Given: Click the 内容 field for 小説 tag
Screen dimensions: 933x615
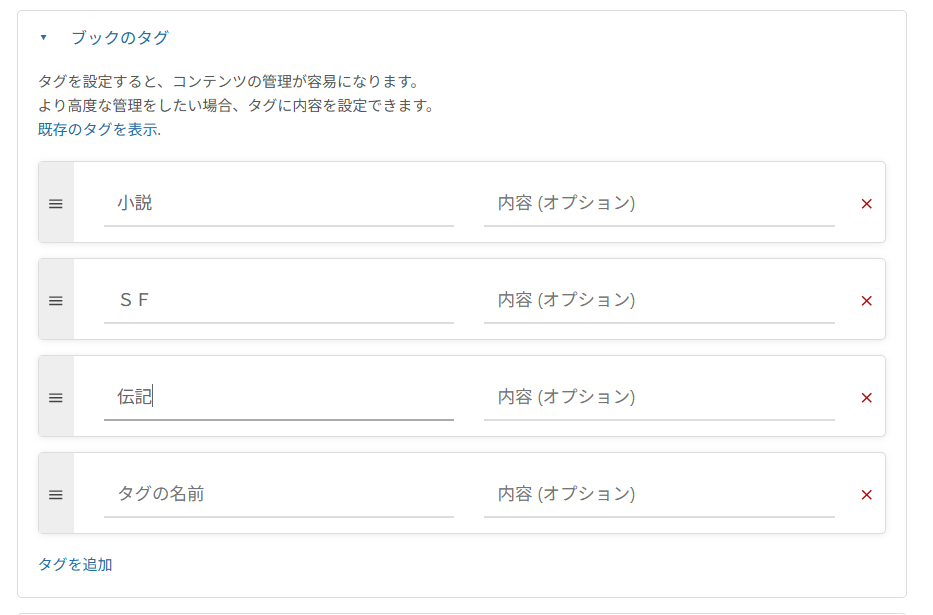Looking at the screenshot, I should click(x=659, y=203).
